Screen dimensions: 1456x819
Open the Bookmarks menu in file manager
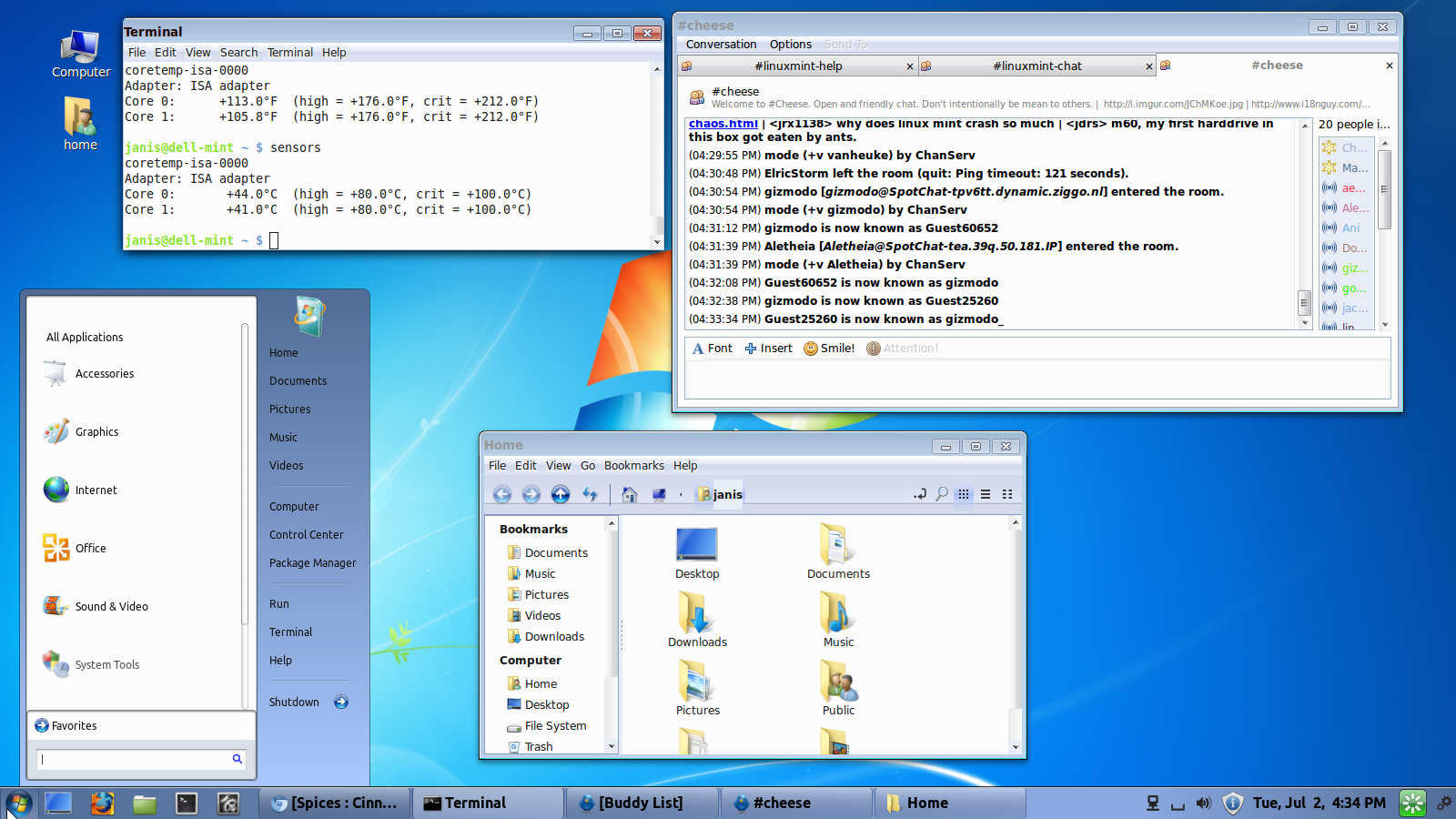[634, 465]
